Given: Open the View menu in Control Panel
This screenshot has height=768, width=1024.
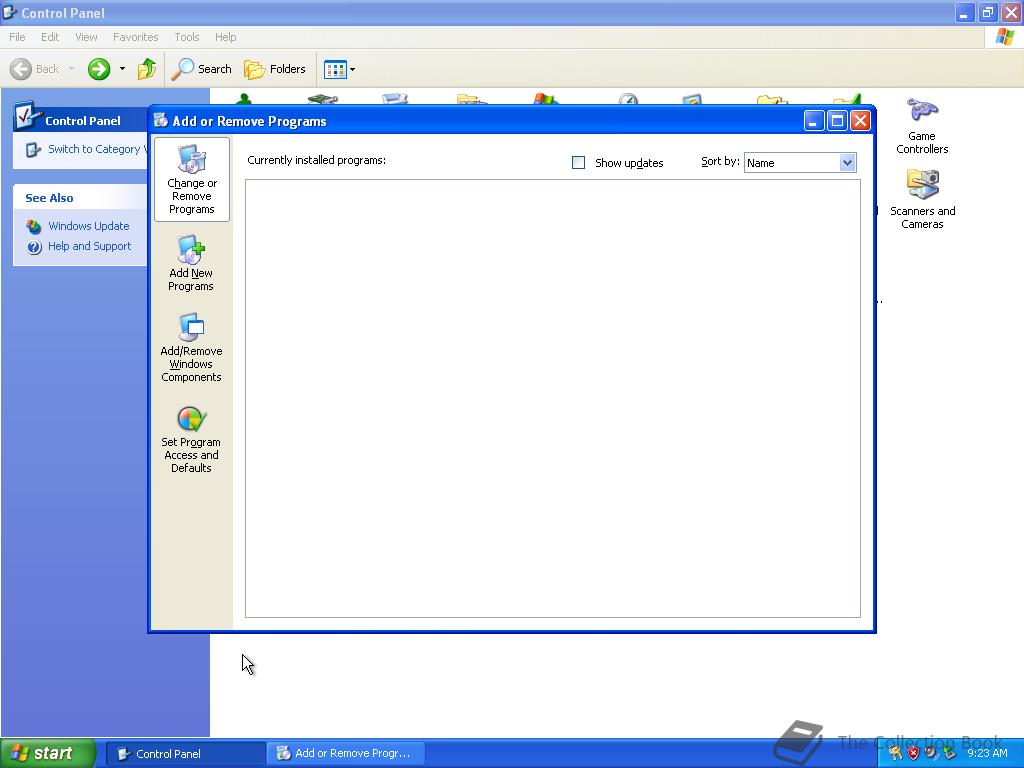Looking at the screenshot, I should [86, 37].
